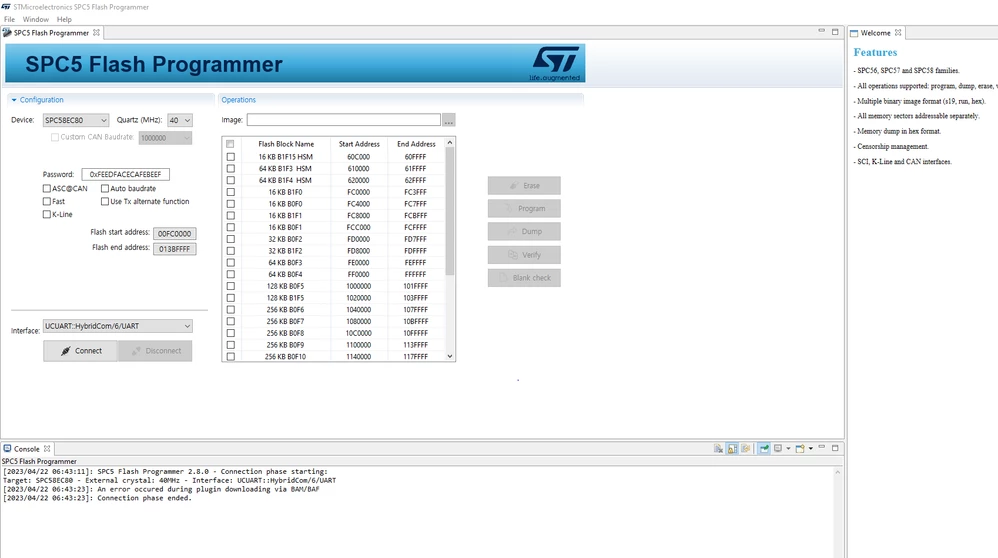Screen dimensions: 998x558
Task: Click the Disconnect button
Action: (x=155, y=351)
